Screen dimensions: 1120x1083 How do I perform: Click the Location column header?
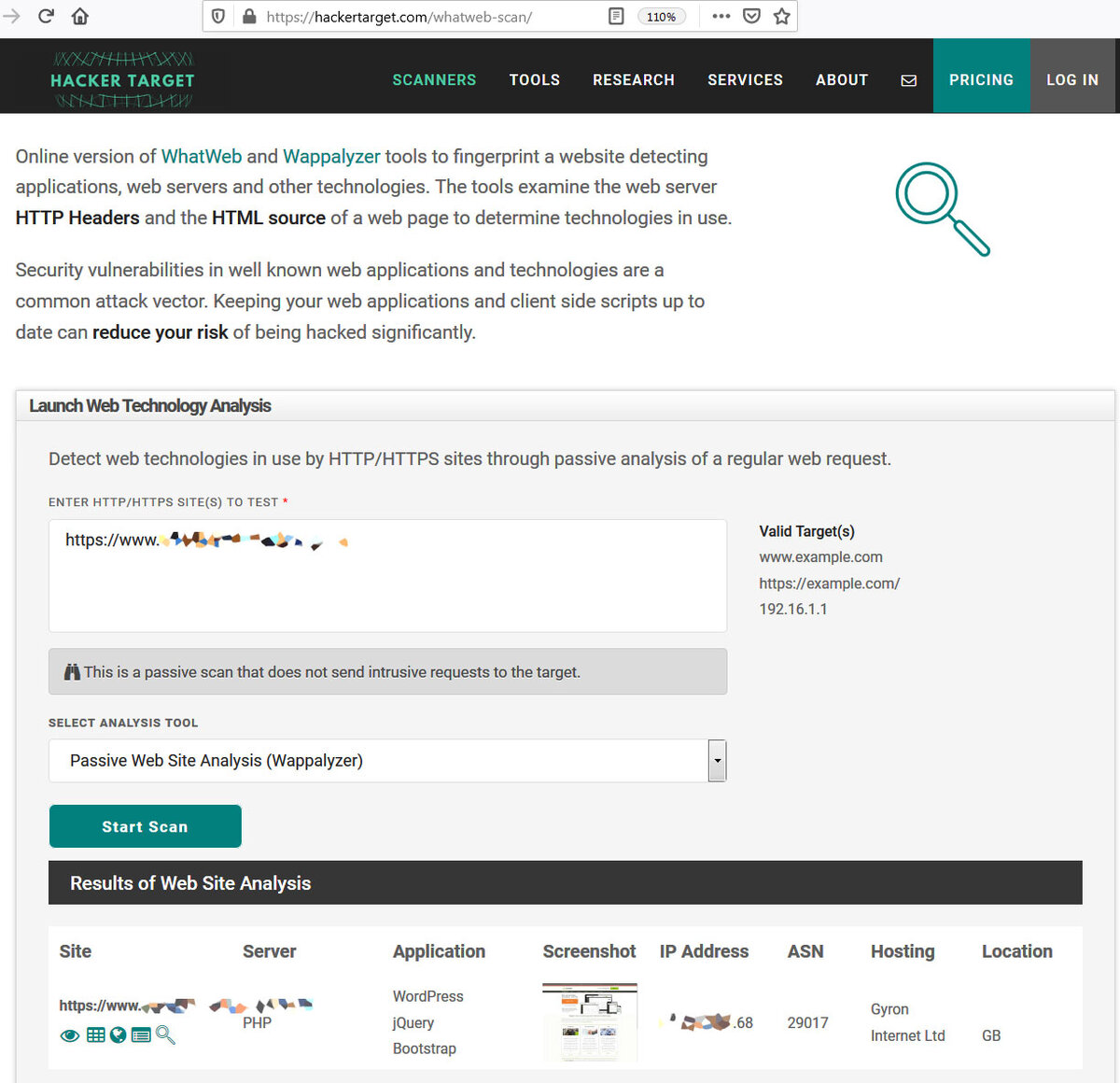[x=1016, y=951]
